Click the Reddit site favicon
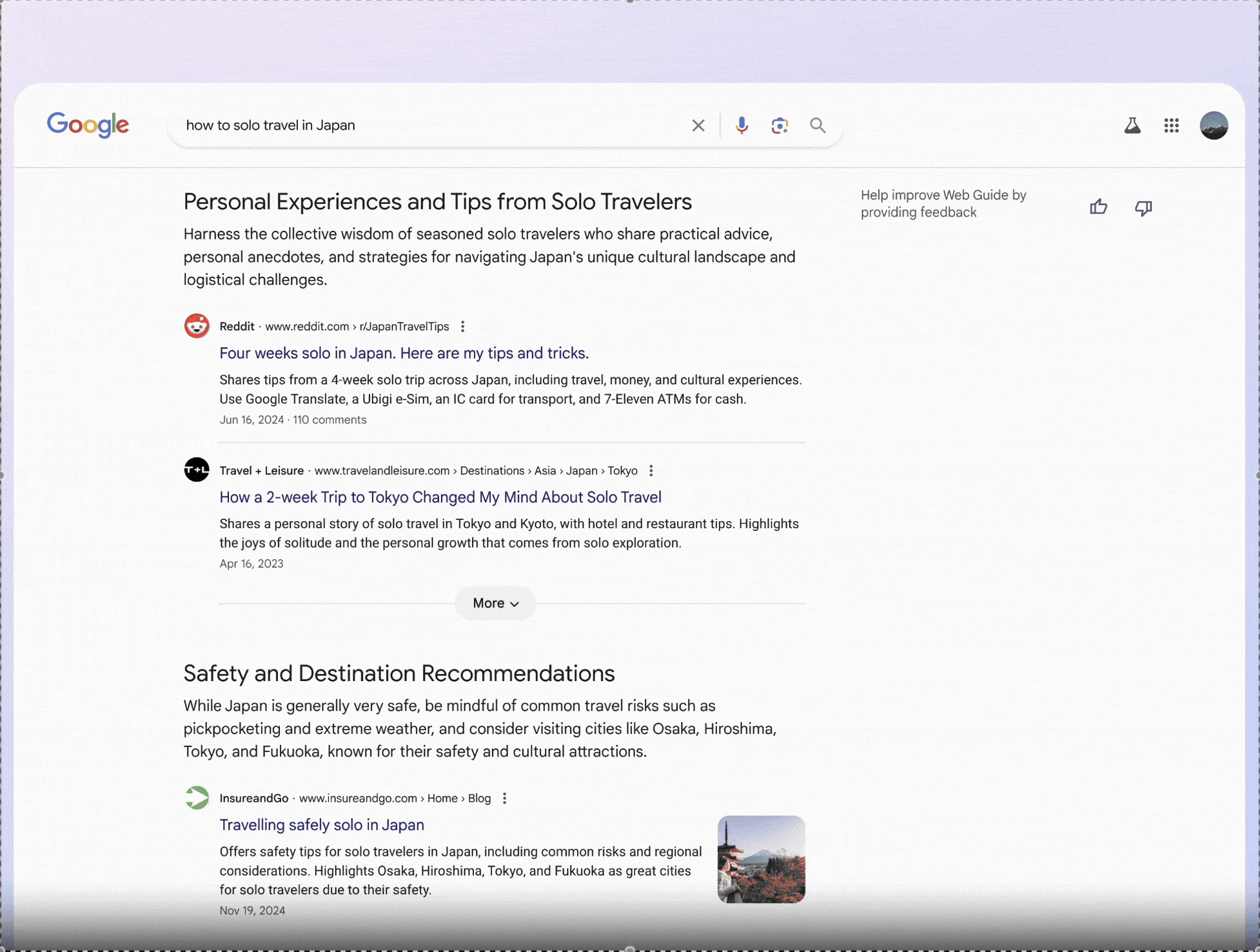Image resolution: width=1260 pixels, height=952 pixels. 197,326
